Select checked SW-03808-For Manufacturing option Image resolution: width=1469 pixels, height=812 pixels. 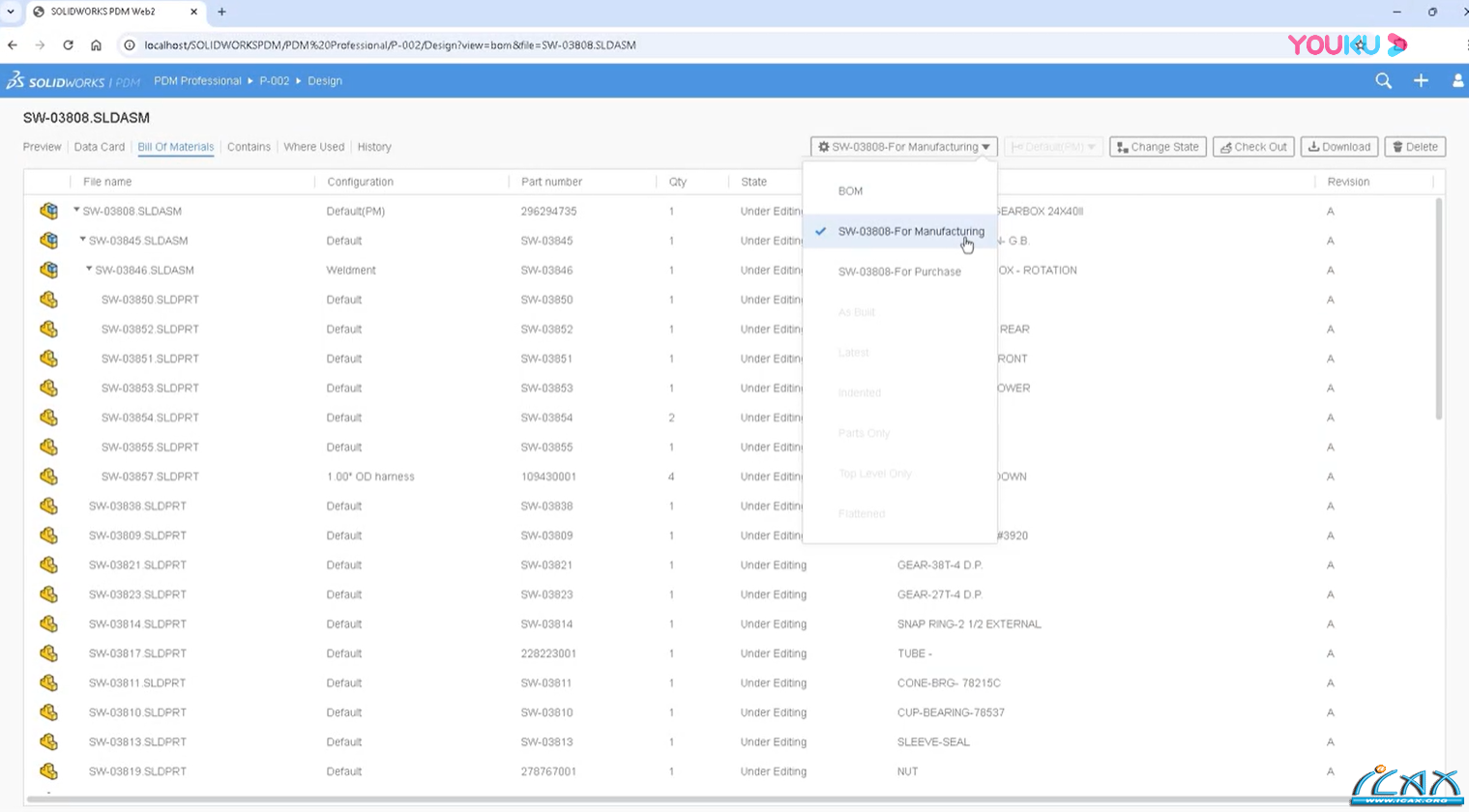coord(910,231)
